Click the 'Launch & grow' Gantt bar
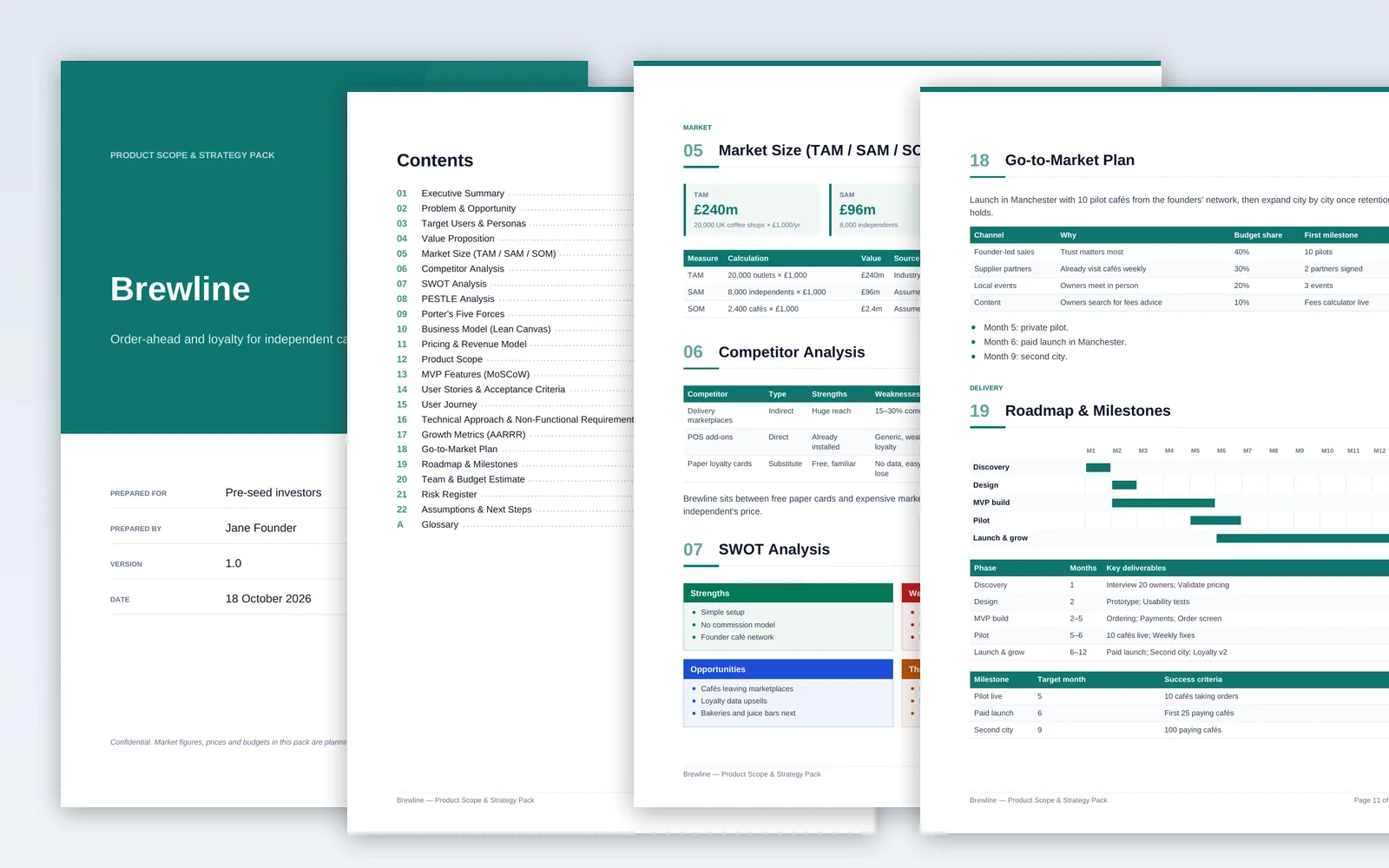1389x868 pixels. click(1302, 538)
